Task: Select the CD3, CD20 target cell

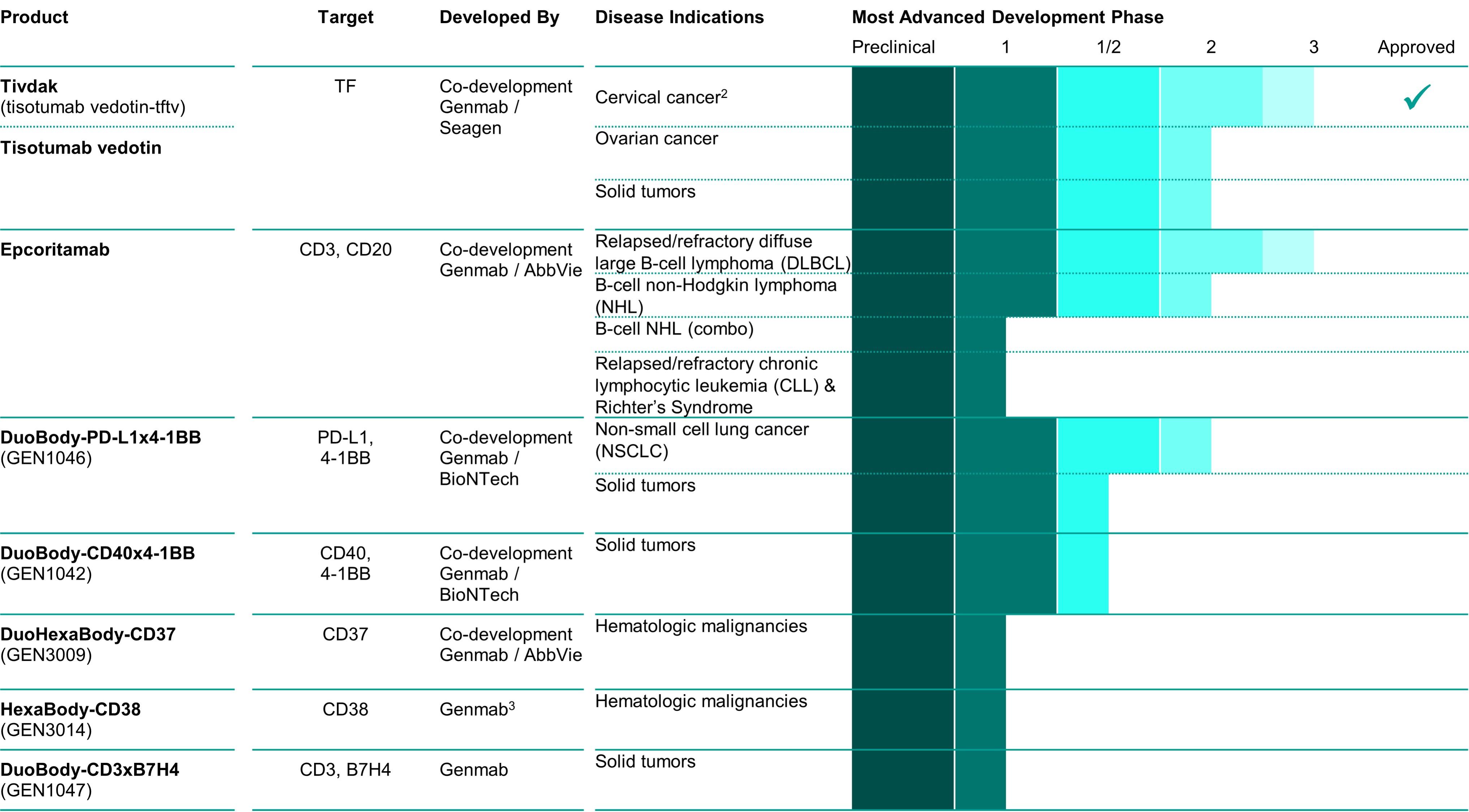Action: click(x=345, y=249)
